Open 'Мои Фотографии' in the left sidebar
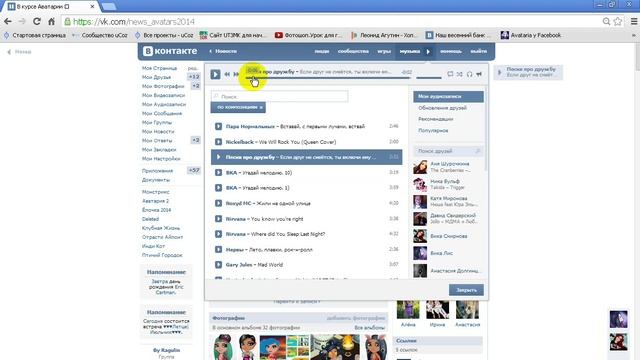The image size is (640, 360). pyautogui.click(x=163, y=86)
